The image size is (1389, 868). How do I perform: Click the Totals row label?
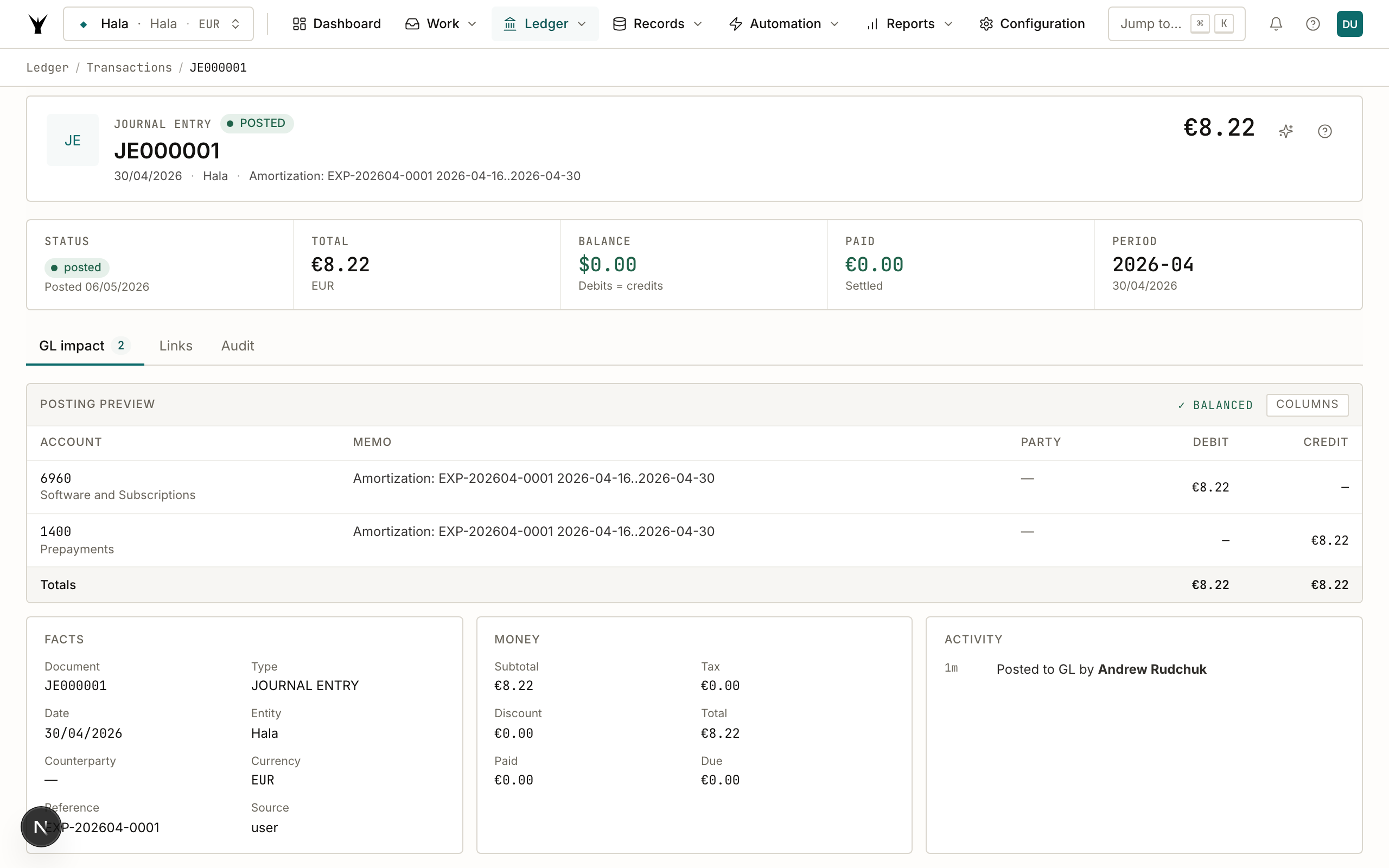(x=58, y=584)
